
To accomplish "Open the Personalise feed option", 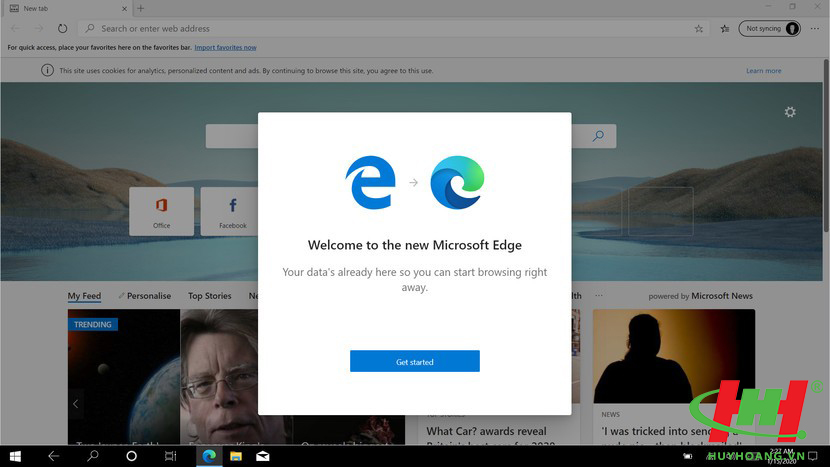I will [145, 296].
